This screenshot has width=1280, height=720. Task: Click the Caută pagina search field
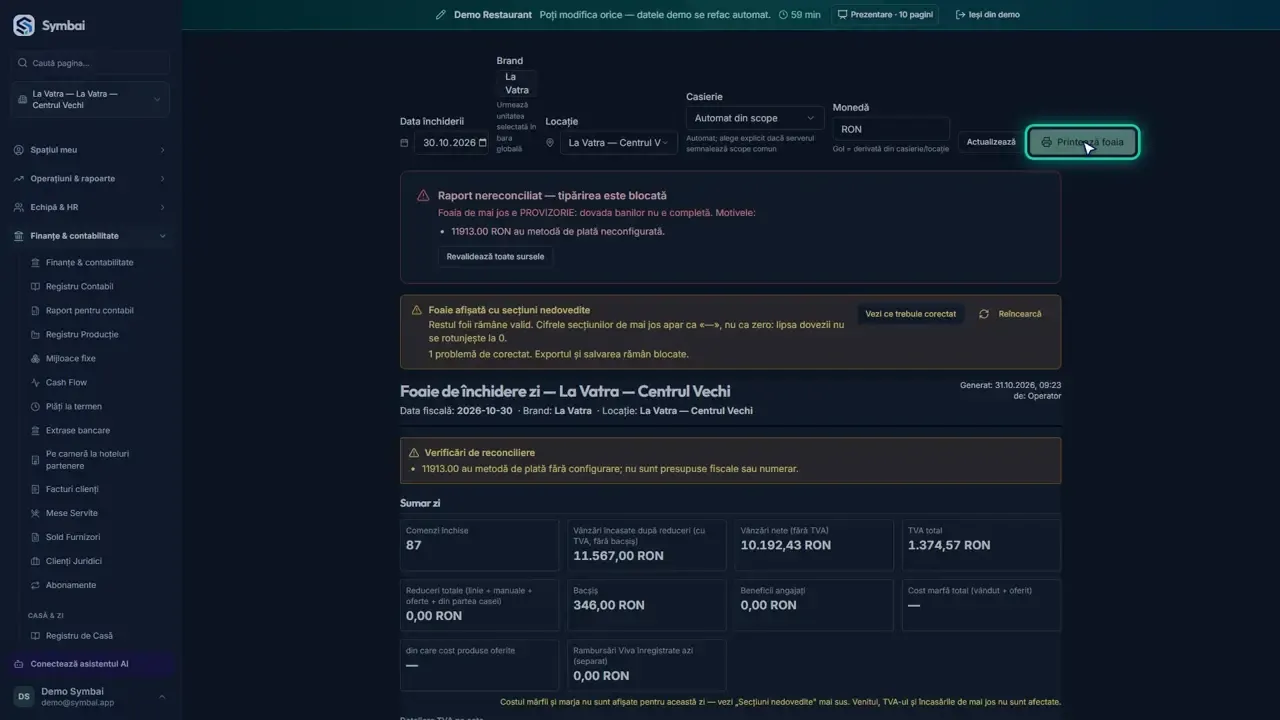[91, 63]
